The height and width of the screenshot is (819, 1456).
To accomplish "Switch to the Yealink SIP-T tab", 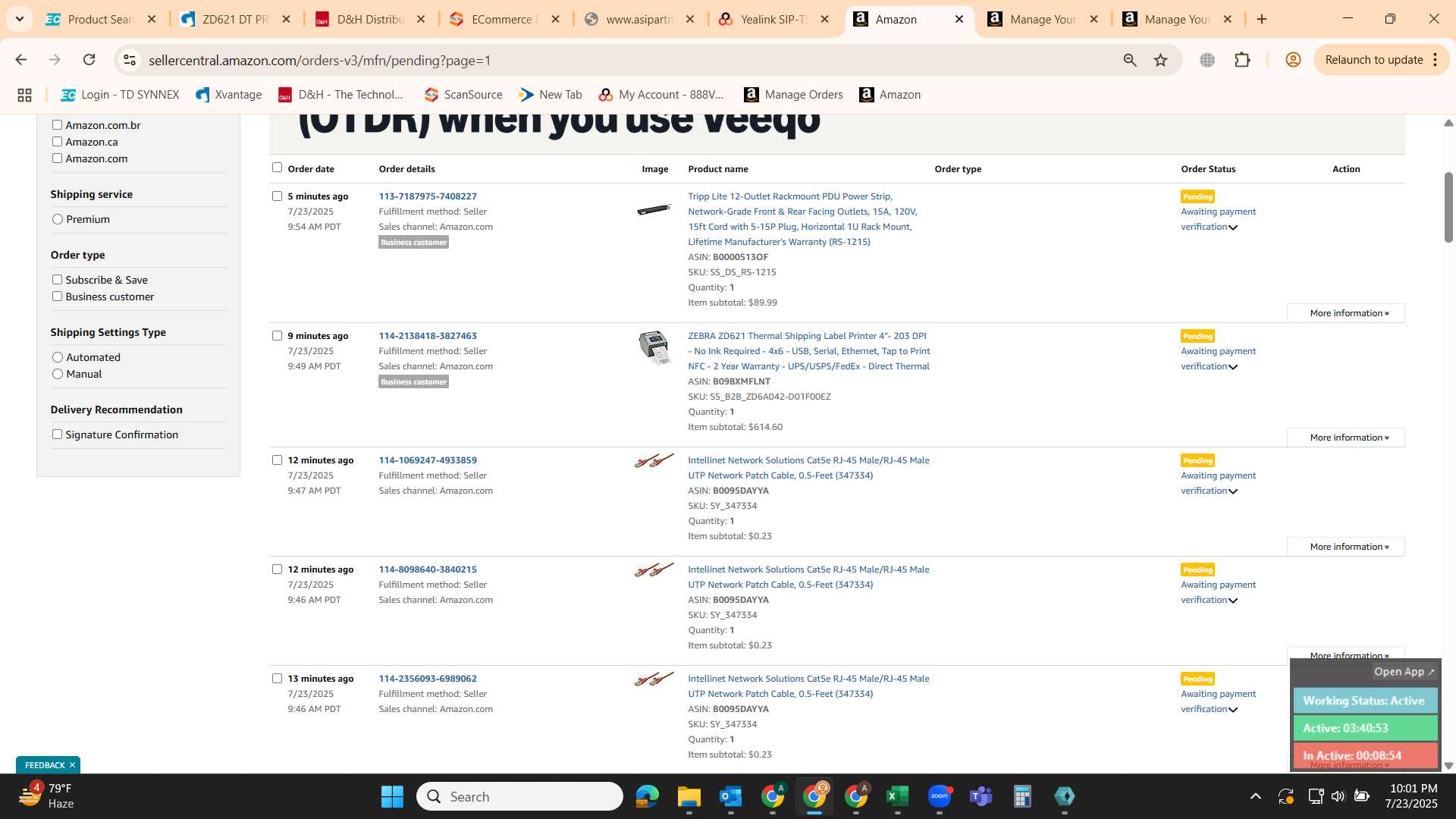I will (x=773, y=20).
